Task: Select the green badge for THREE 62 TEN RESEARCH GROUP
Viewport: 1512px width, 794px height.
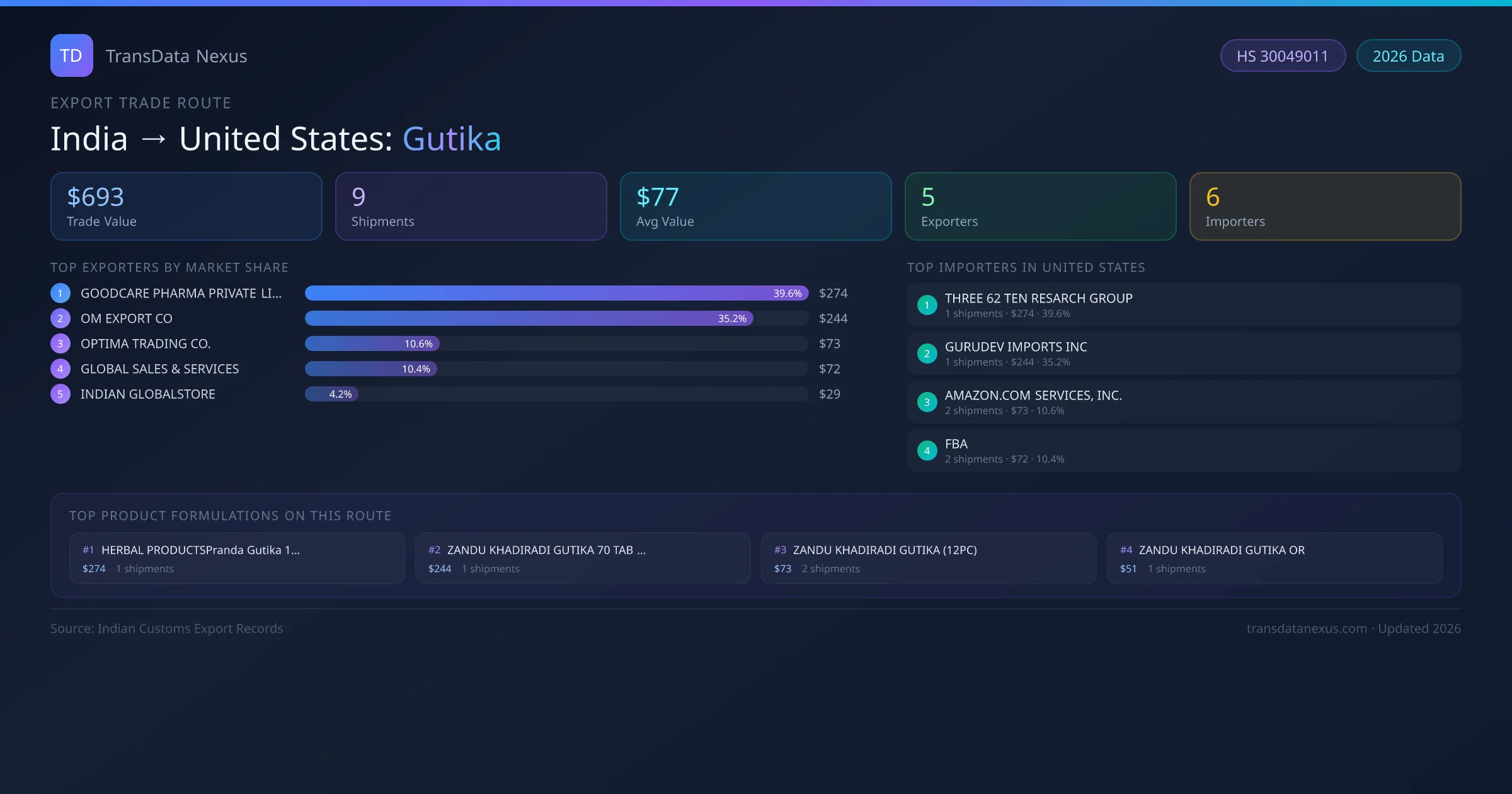Action: 927,305
